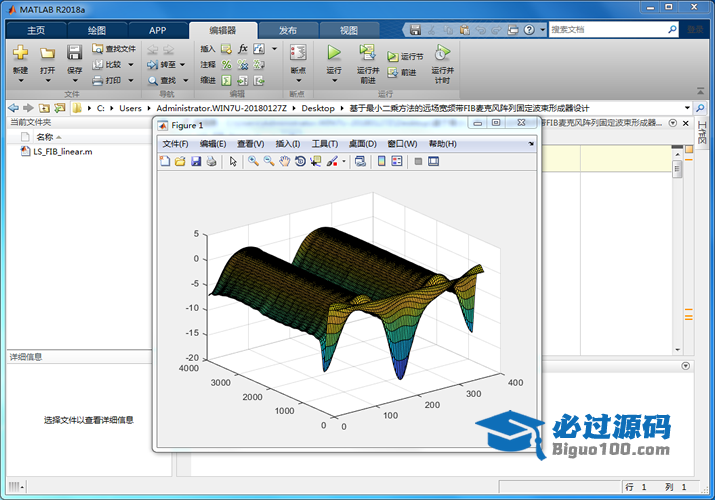Toggle the Insert Legend button
Viewport: 715px width, 500px height.
coord(396,161)
